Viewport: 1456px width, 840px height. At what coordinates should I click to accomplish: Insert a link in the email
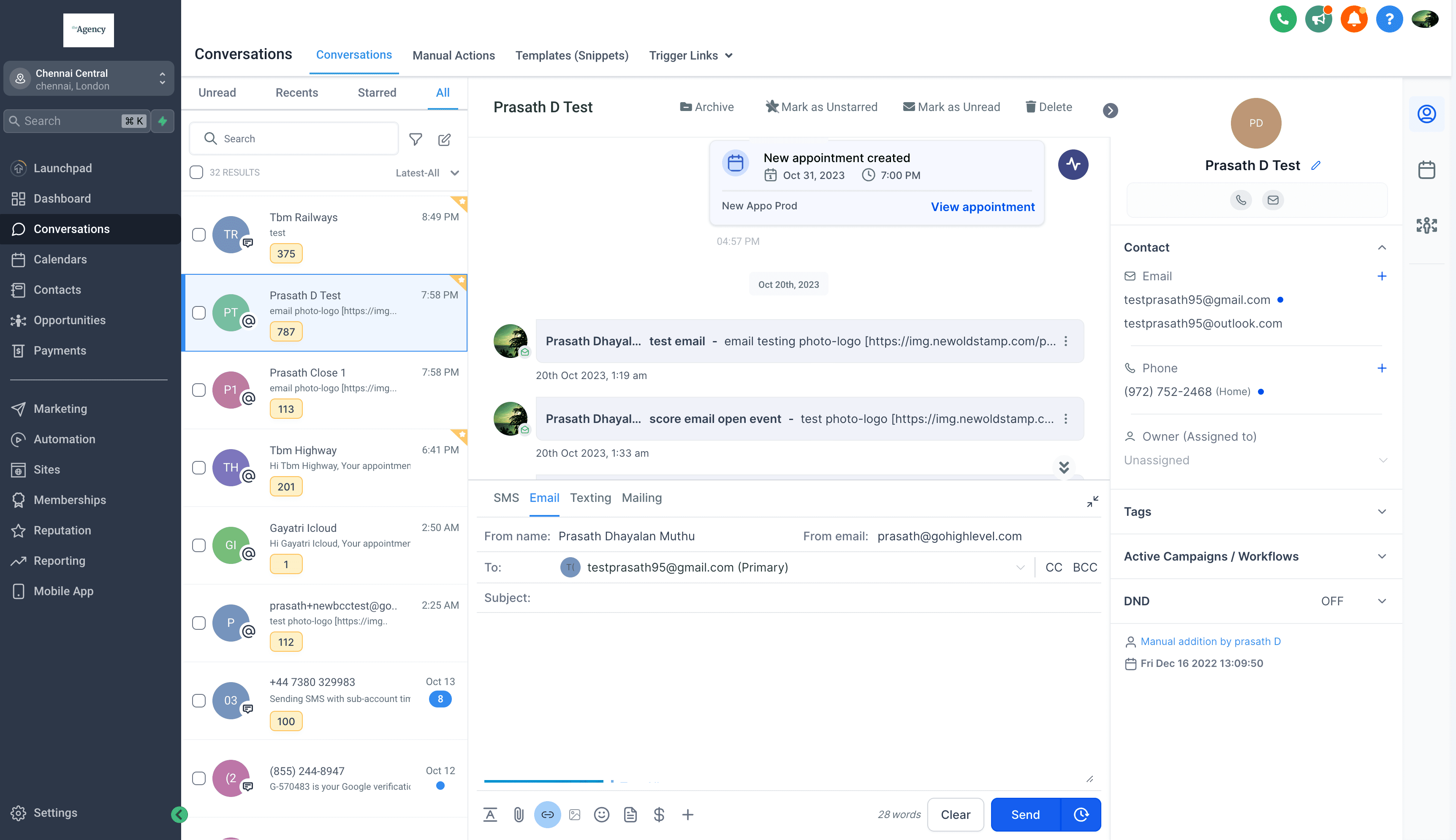[x=547, y=815]
